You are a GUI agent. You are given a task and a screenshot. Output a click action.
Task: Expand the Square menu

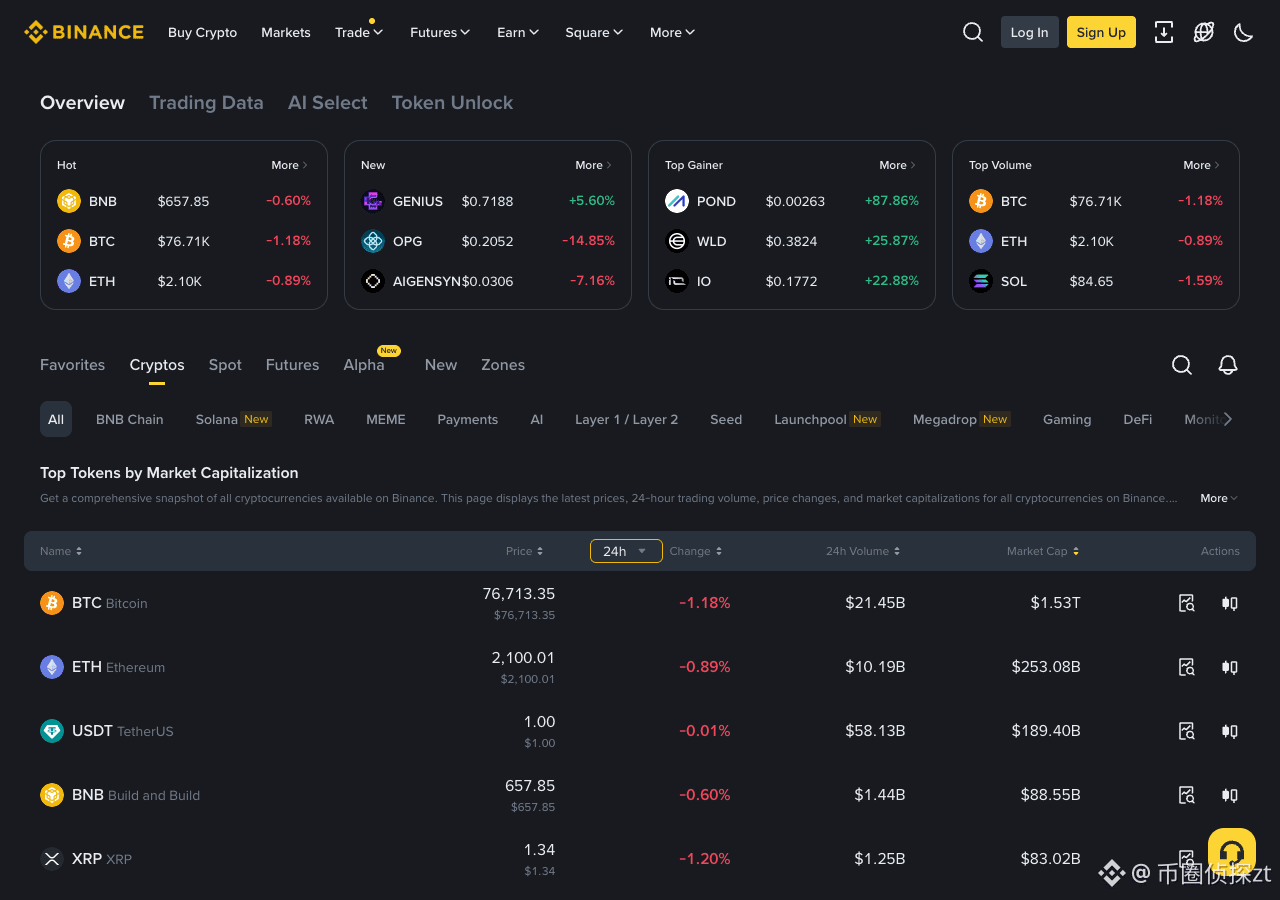point(594,32)
